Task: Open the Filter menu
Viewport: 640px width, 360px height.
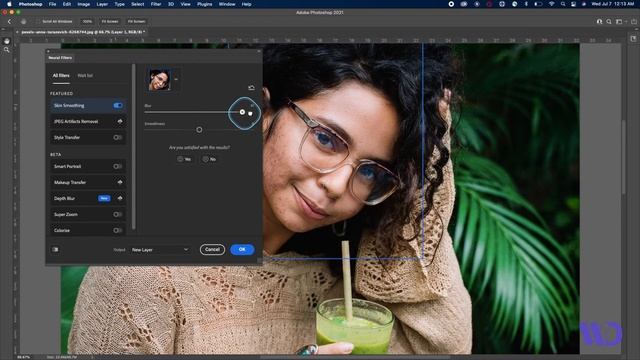Action: 156,4
